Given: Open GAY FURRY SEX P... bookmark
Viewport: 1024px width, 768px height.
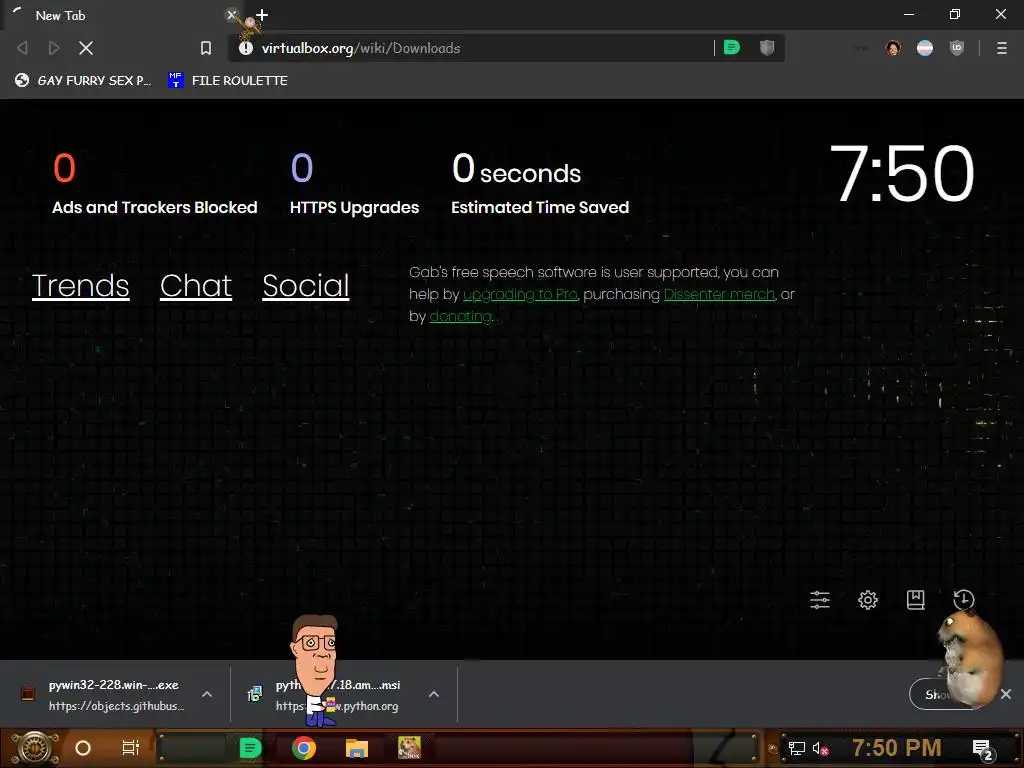Looking at the screenshot, I should point(83,80).
